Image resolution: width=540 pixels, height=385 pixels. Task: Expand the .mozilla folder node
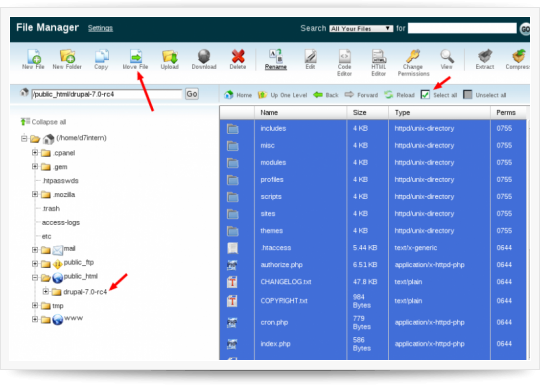tap(35, 194)
